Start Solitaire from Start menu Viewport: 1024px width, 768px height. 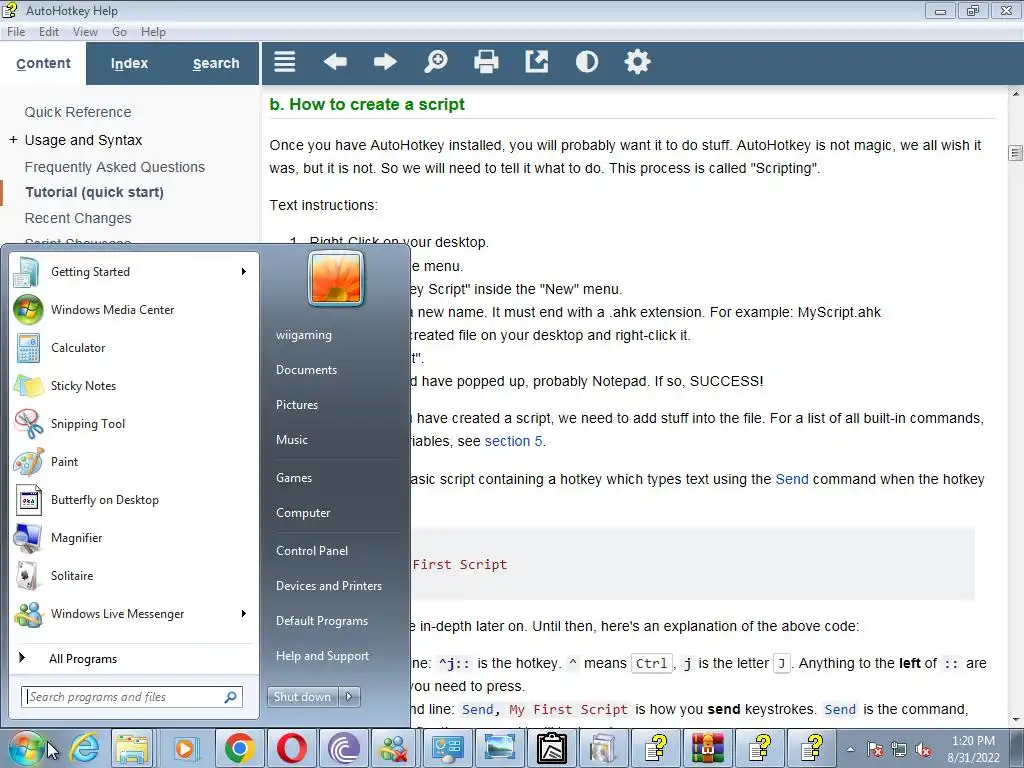(x=133, y=575)
